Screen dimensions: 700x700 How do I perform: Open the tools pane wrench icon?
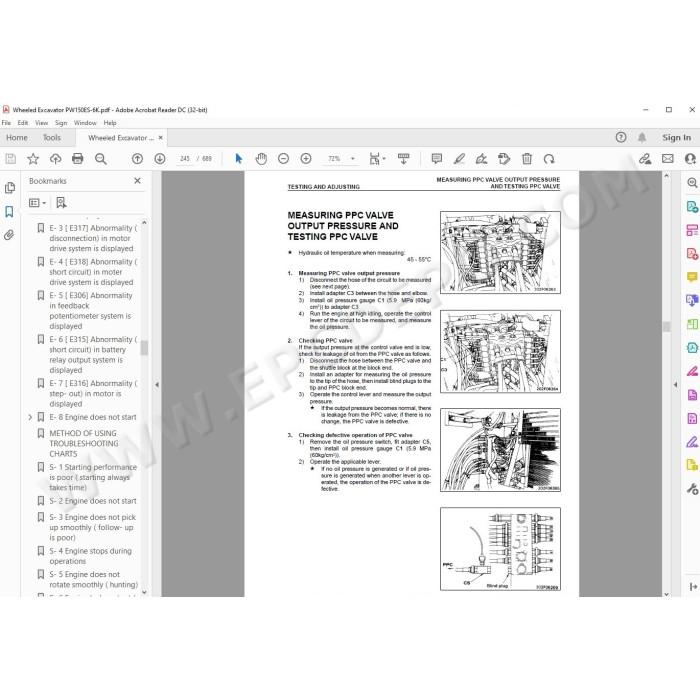[x=692, y=489]
